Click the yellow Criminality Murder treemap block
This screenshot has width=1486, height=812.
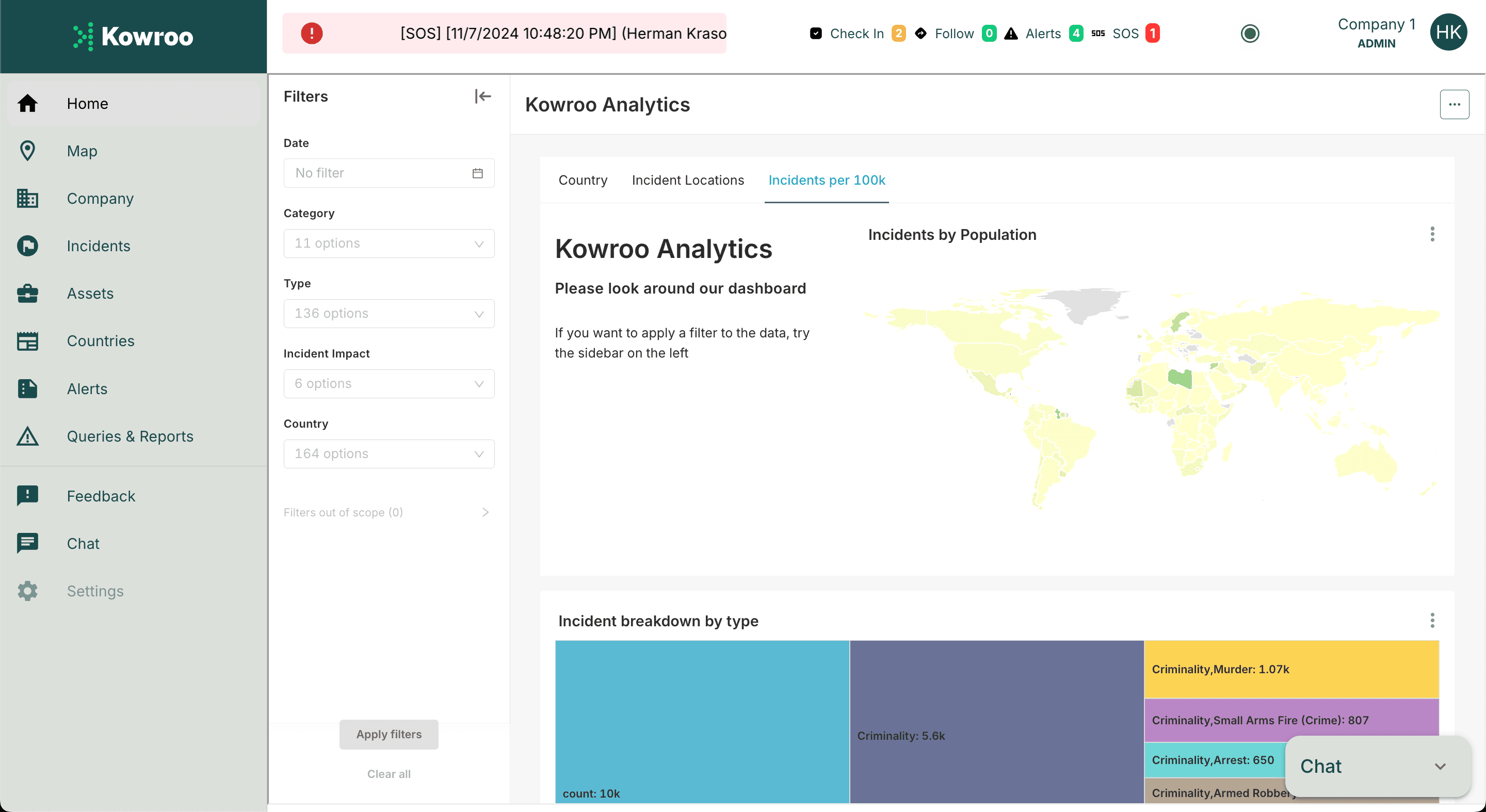pos(1291,669)
